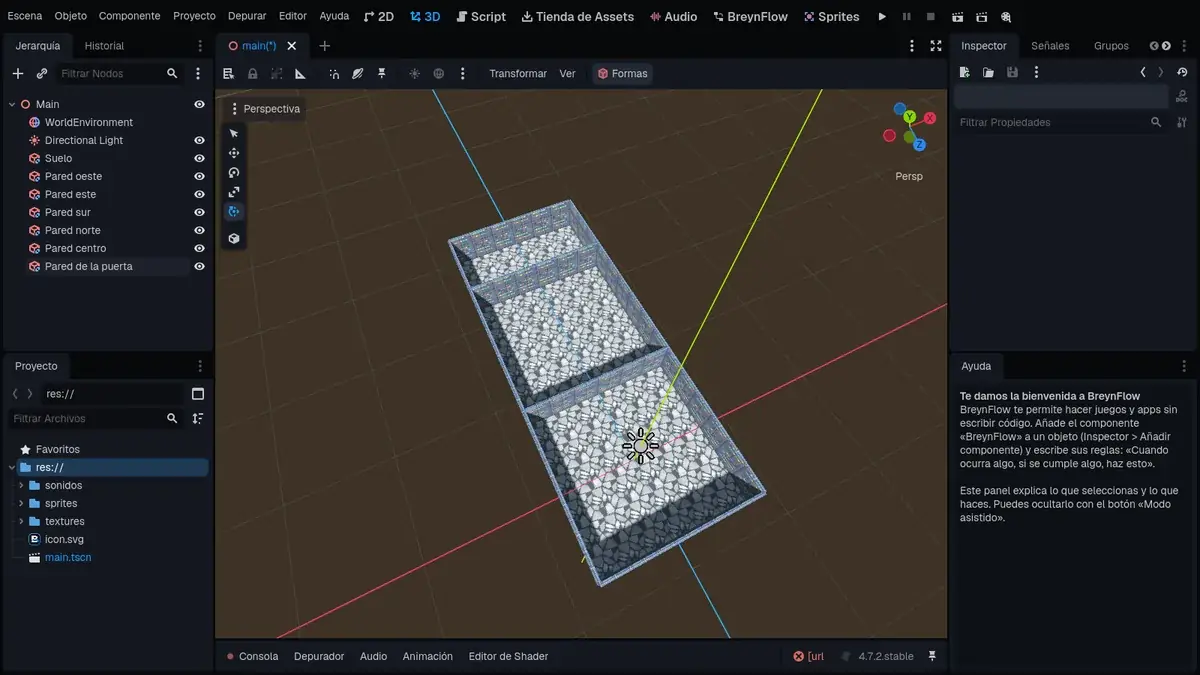
Task: Switch to the Señales tab
Action: coord(1050,46)
